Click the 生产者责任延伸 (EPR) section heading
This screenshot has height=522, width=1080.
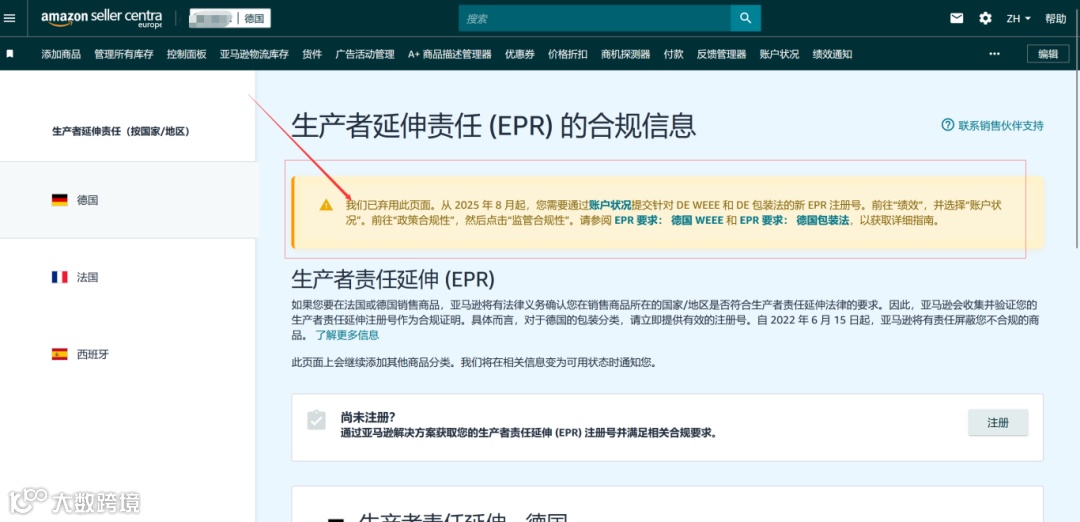[393, 279]
